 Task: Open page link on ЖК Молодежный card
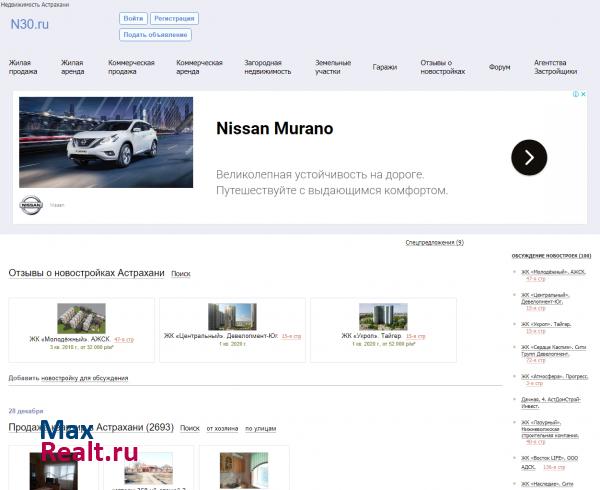point(124,340)
